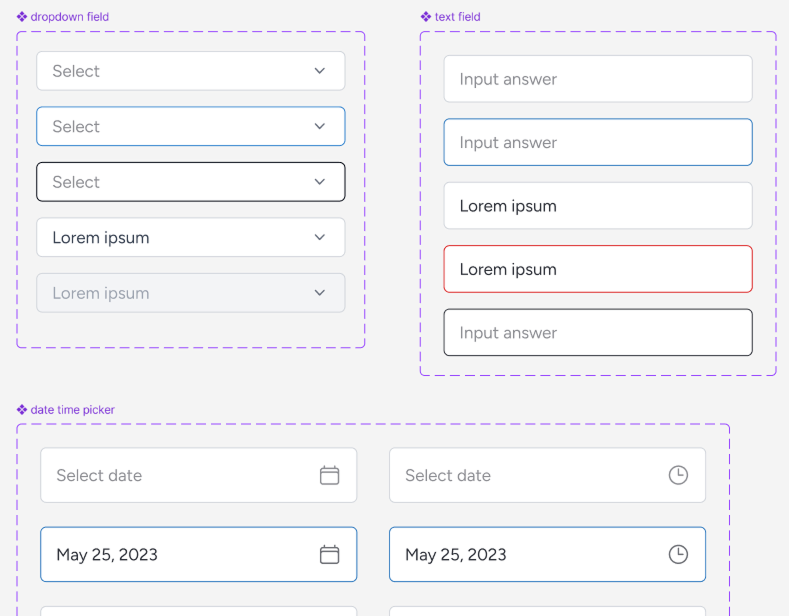Select the 'text field' component label

pyautogui.click(x=457, y=17)
